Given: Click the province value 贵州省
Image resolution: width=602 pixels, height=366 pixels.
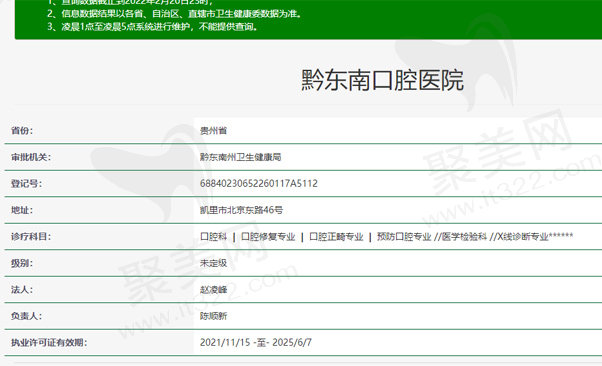Looking at the screenshot, I should [213, 131].
